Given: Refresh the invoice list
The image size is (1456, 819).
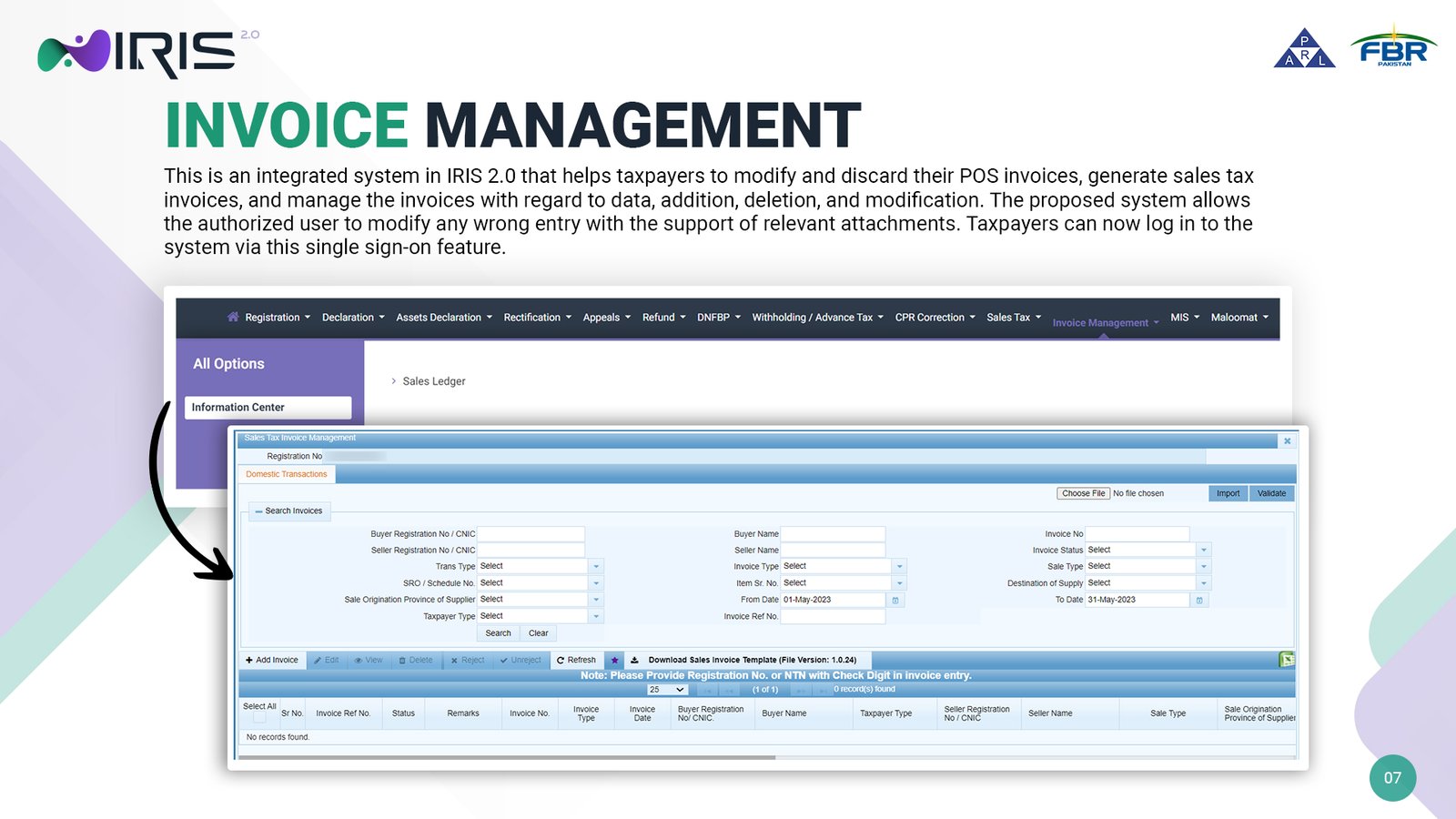Looking at the screenshot, I should point(576,661).
